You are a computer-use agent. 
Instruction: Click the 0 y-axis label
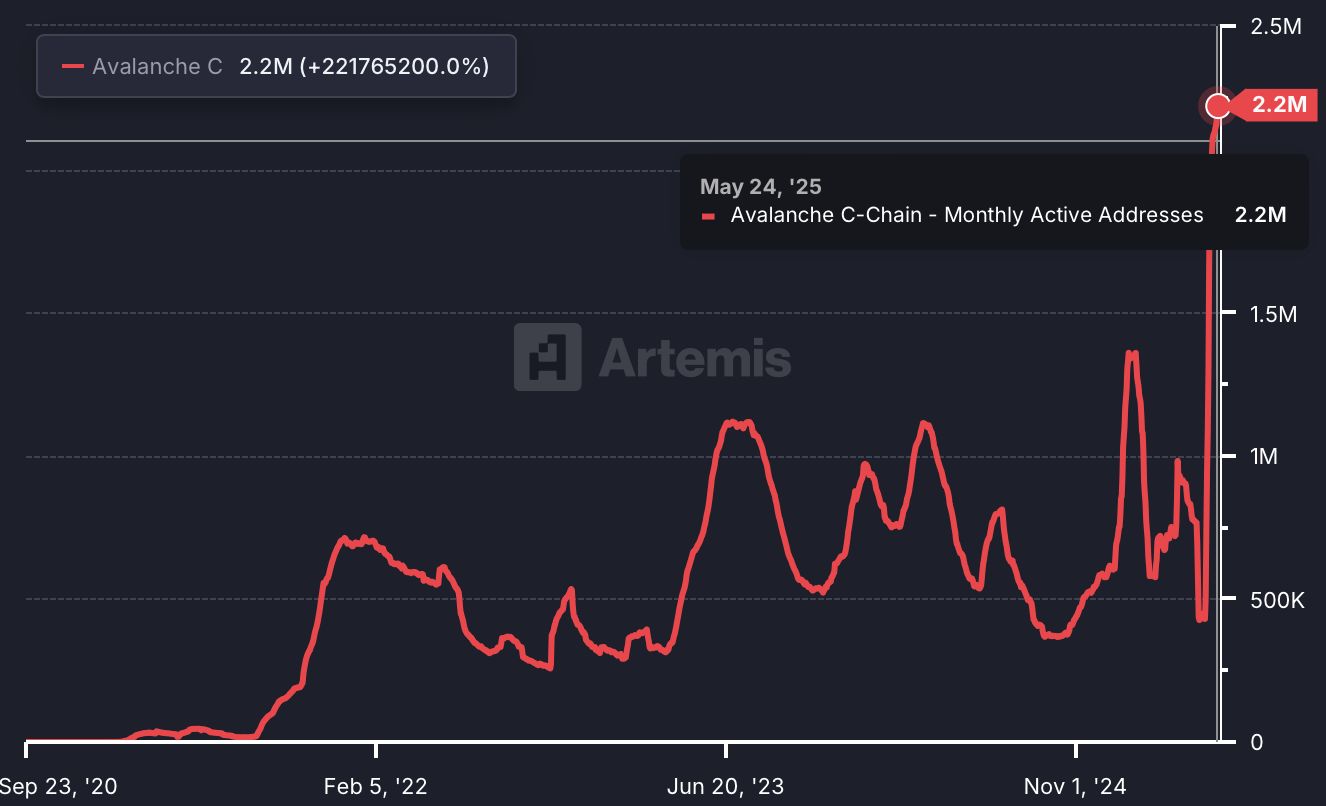(1257, 742)
